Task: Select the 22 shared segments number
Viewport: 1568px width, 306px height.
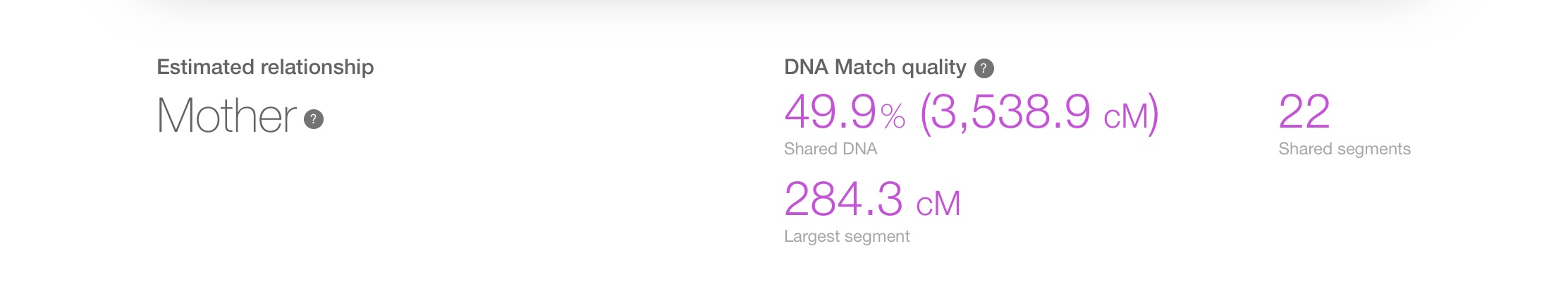Action: coord(1304,112)
